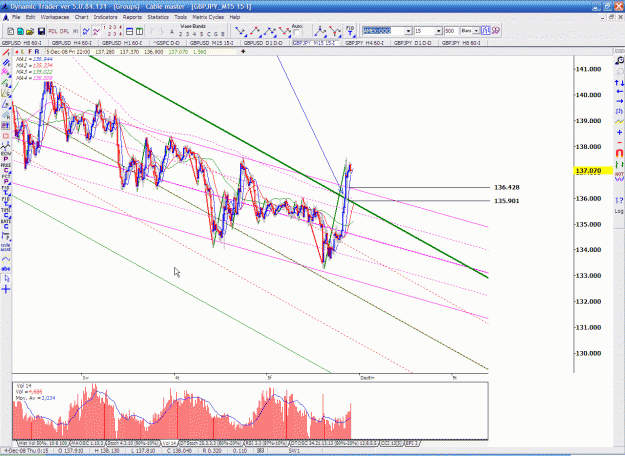Screen dimensions: 625x456
Task: Select the RSI indicator tab
Action: click(x=265, y=443)
